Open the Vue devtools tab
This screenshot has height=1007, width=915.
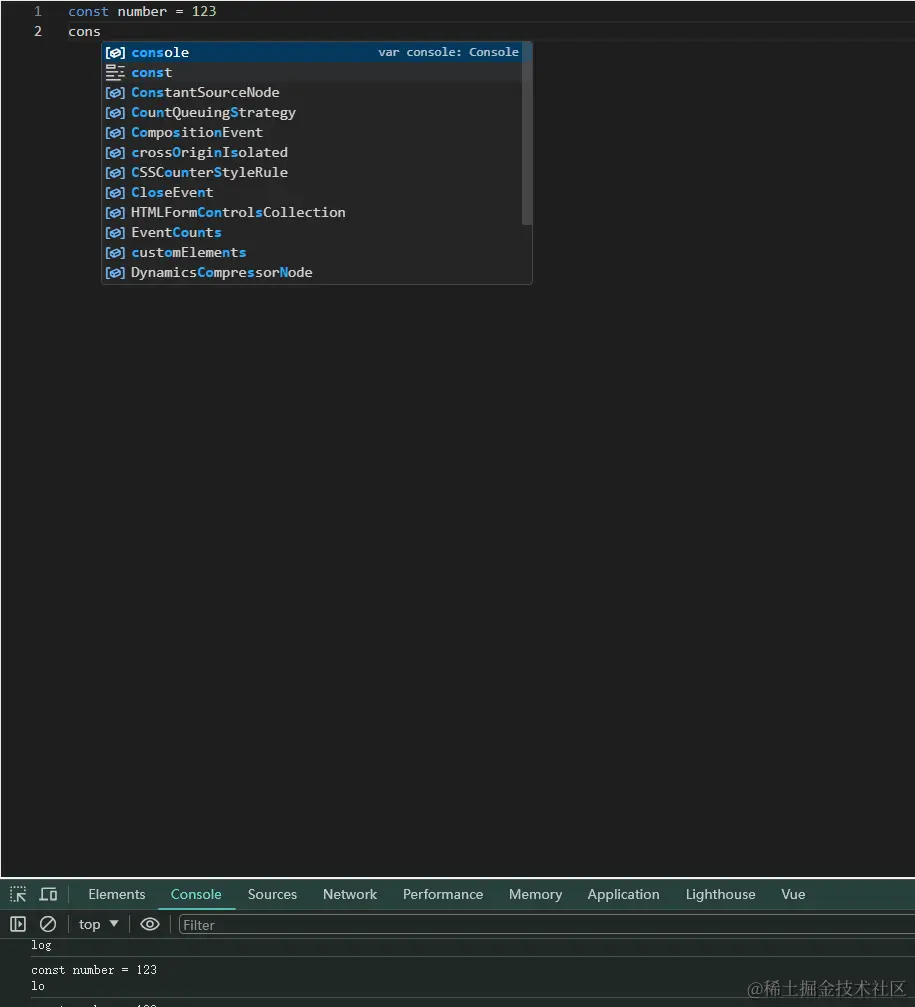793,894
